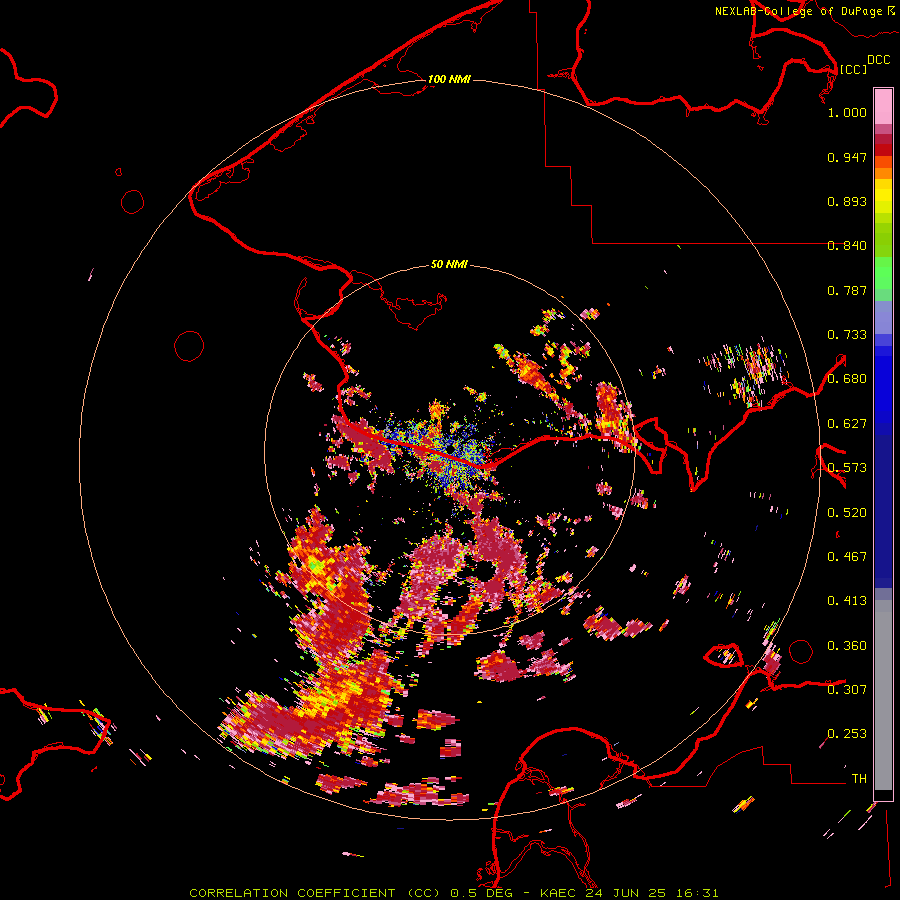Click the 0.733 scale value
The height and width of the screenshot is (900, 900).
[x=847, y=335]
